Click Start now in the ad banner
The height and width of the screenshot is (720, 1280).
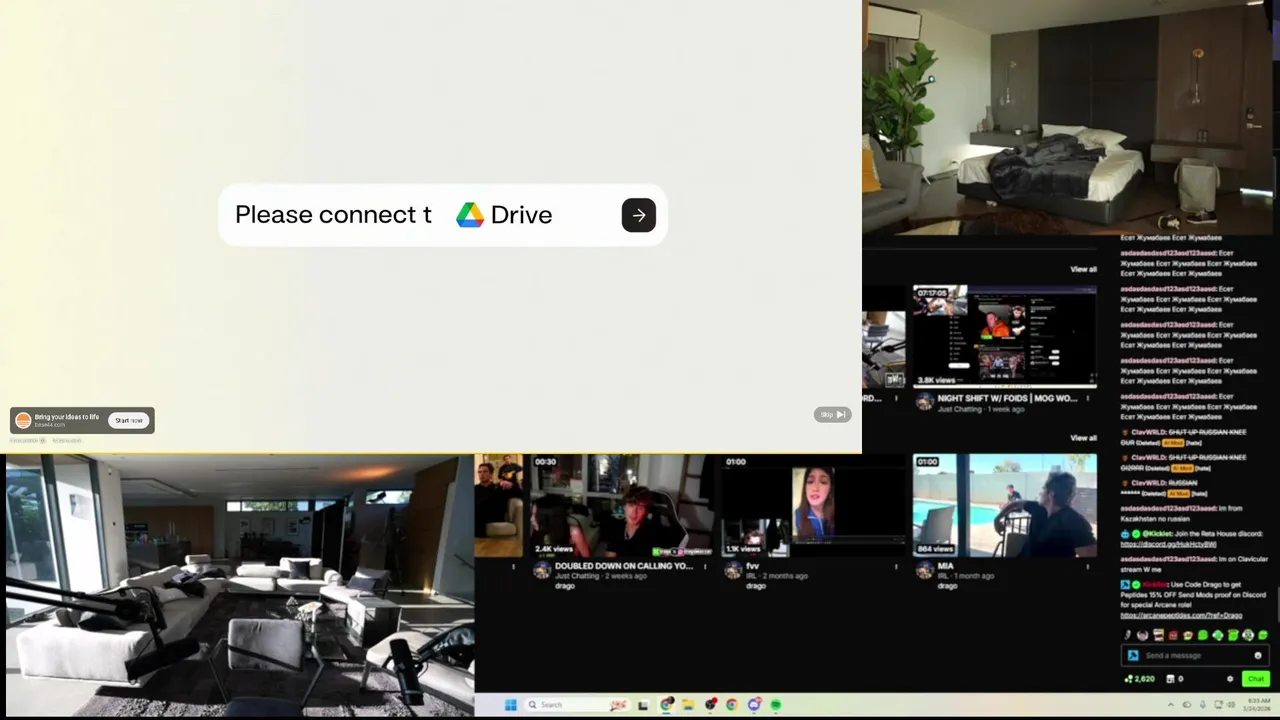point(128,420)
